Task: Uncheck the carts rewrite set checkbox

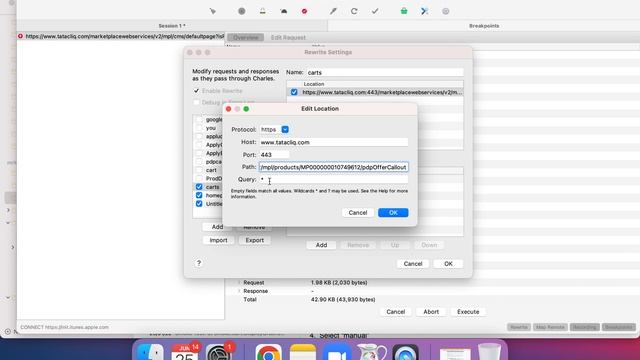Action: coord(199,187)
